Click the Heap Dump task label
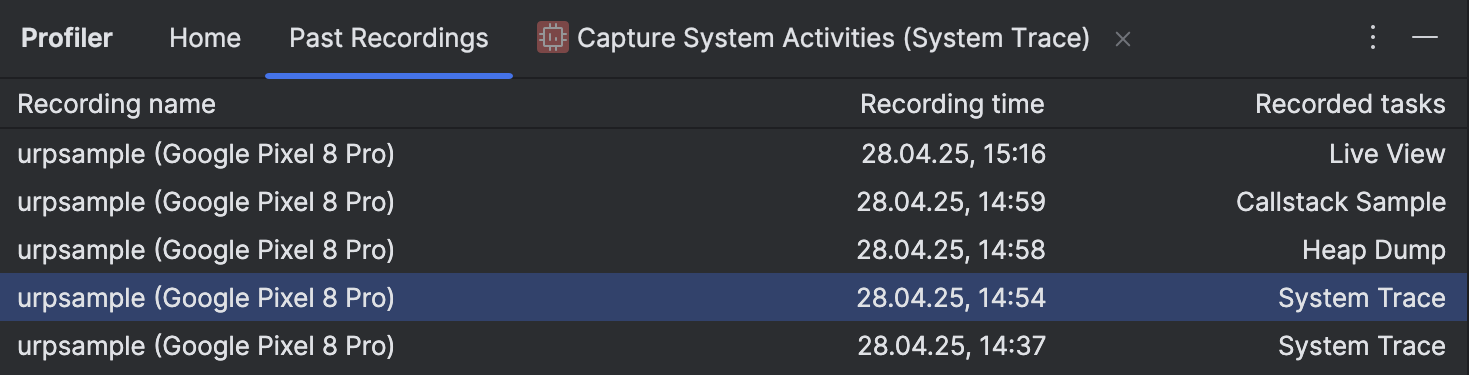This screenshot has width=1469, height=375. tap(1374, 249)
